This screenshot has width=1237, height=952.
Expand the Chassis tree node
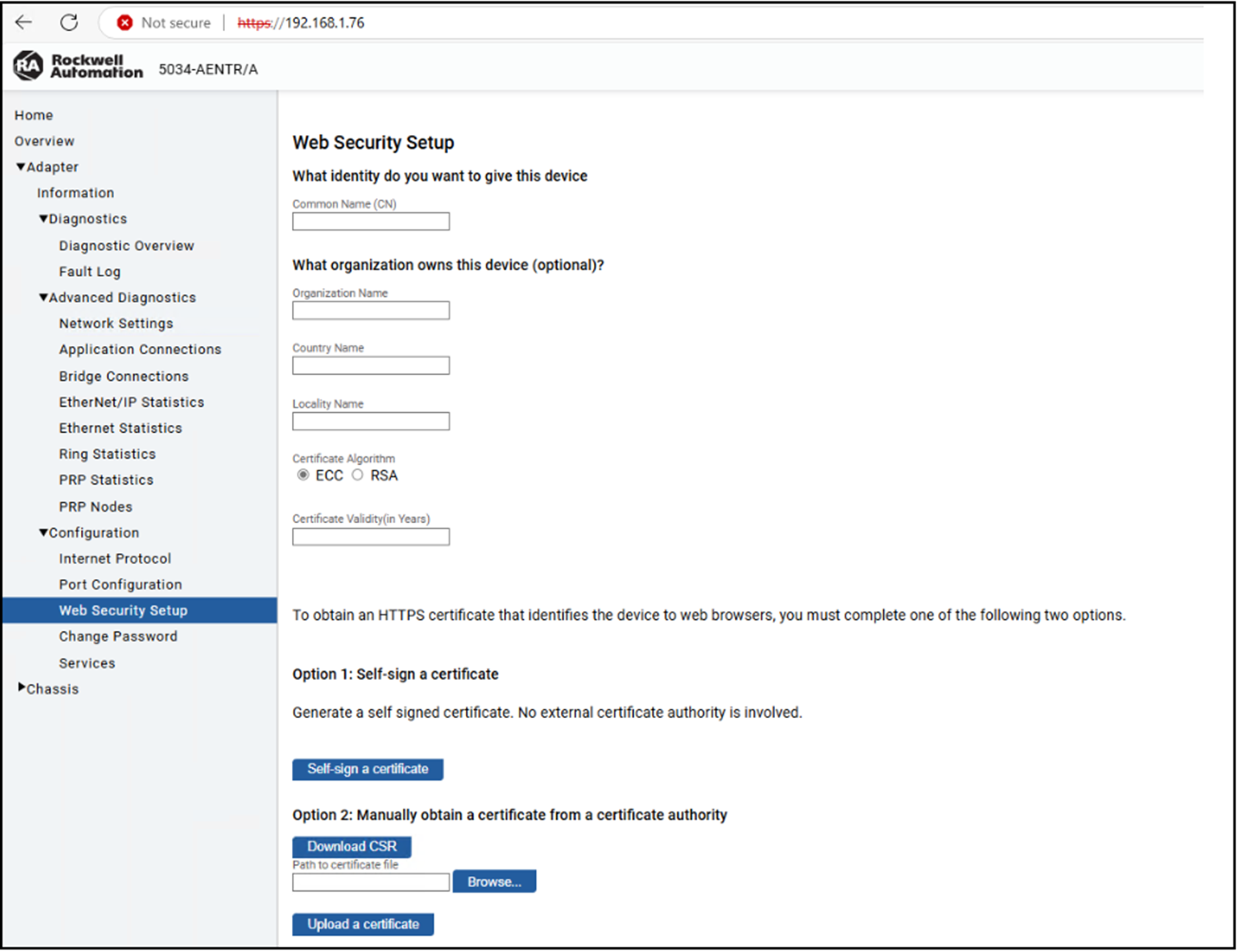coord(21,687)
